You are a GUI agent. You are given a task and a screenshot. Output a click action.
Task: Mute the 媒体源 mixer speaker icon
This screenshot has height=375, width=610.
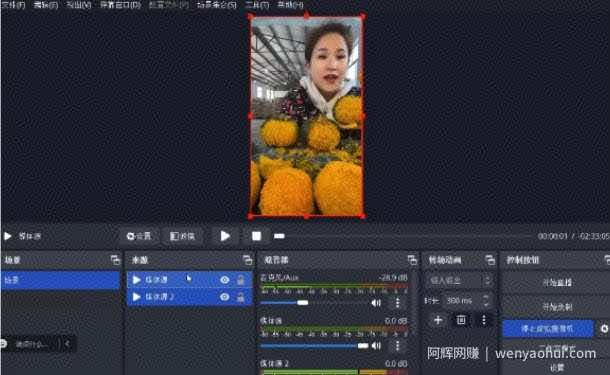tap(376, 345)
